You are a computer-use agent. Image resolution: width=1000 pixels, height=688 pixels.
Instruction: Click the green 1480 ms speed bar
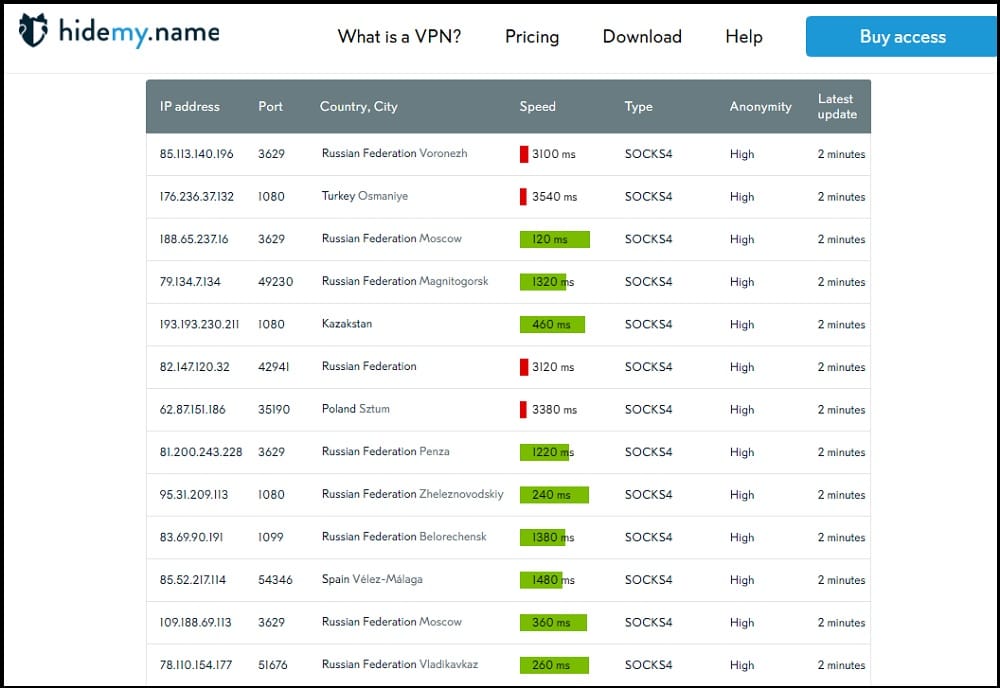click(541, 580)
